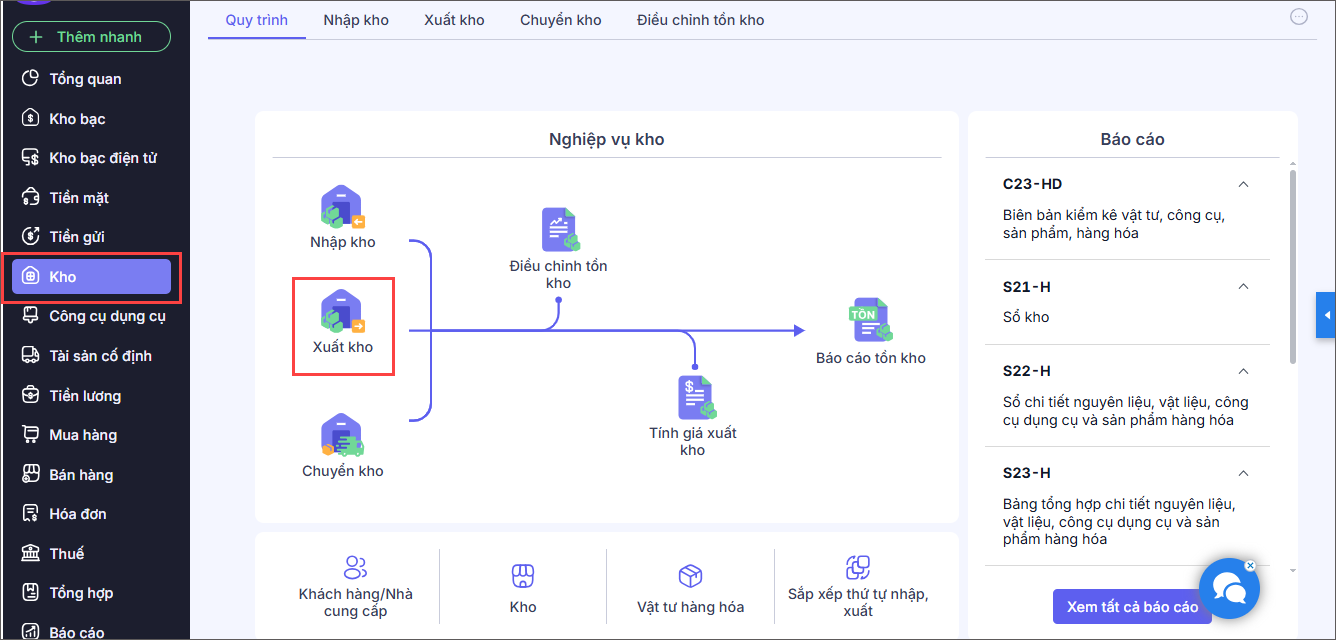Select the Điều chỉnh tồn kho icon
Screen dimensions: 1336x640
click(559, 230)
